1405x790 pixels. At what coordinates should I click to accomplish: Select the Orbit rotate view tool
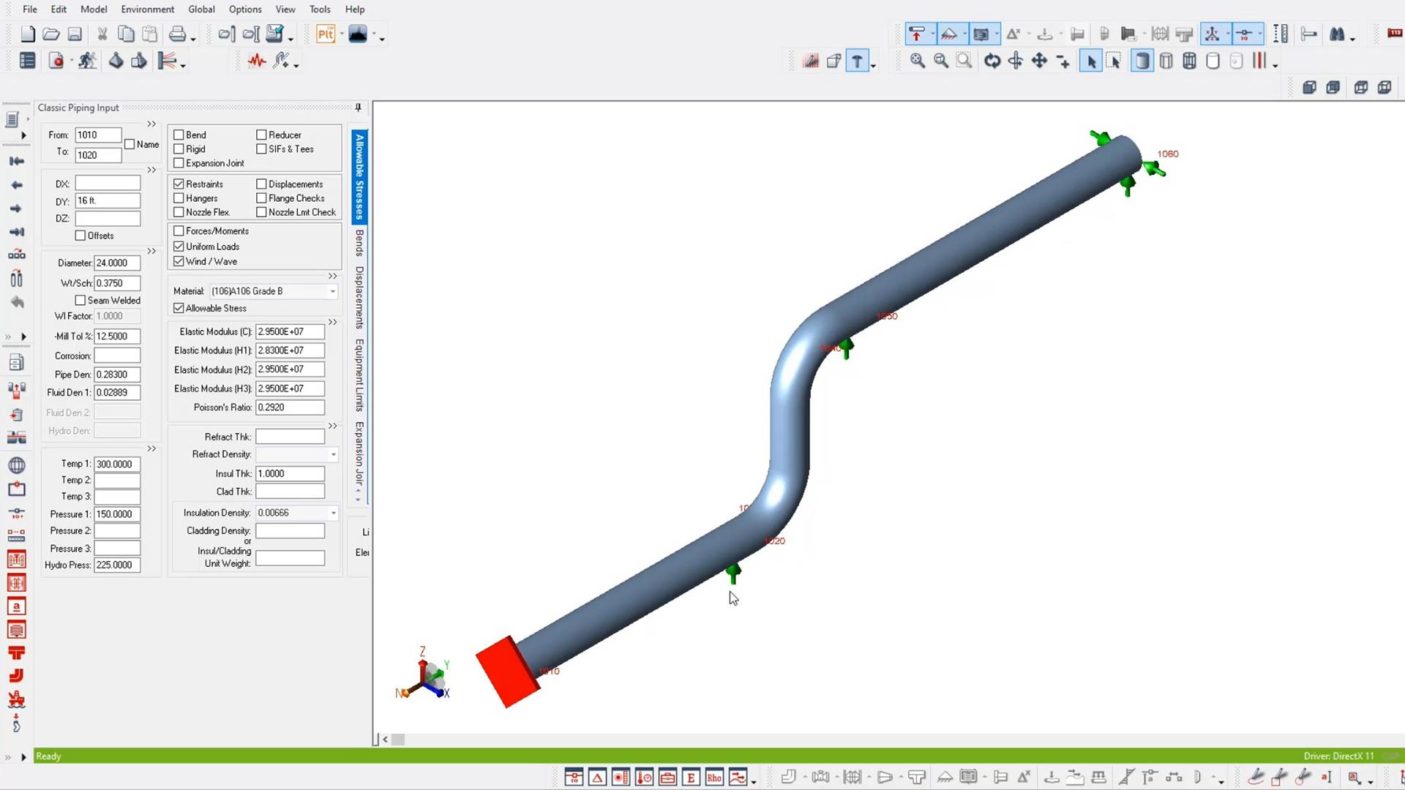[992, 61]
